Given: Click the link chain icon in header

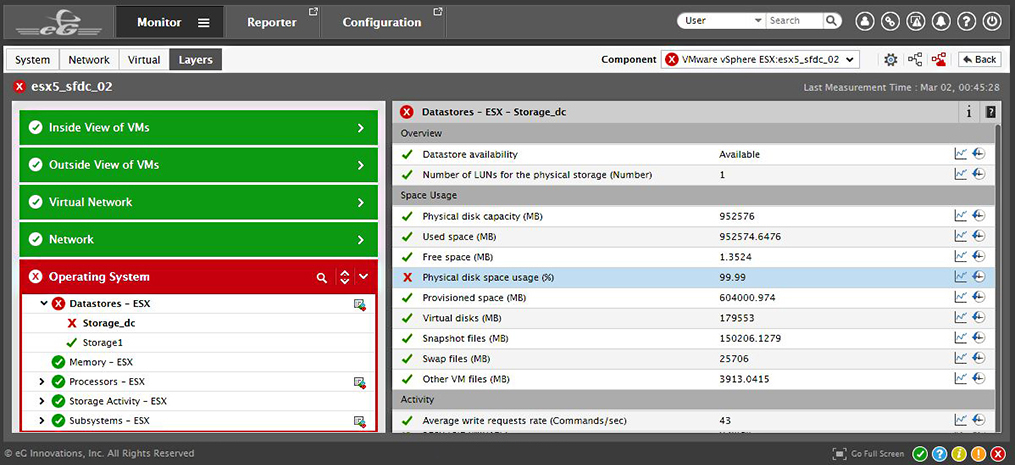Looking at the screenshot, I should (890, 21).
